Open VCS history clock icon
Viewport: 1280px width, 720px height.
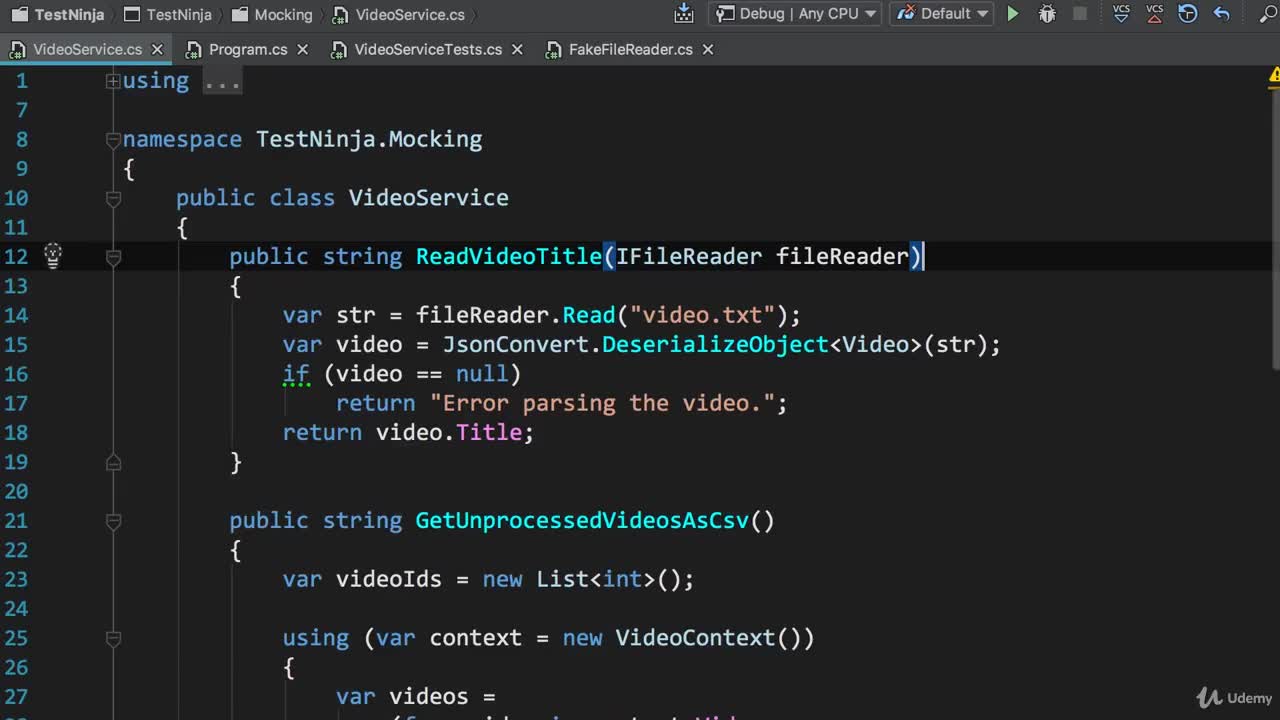[x=1188, y=14]
